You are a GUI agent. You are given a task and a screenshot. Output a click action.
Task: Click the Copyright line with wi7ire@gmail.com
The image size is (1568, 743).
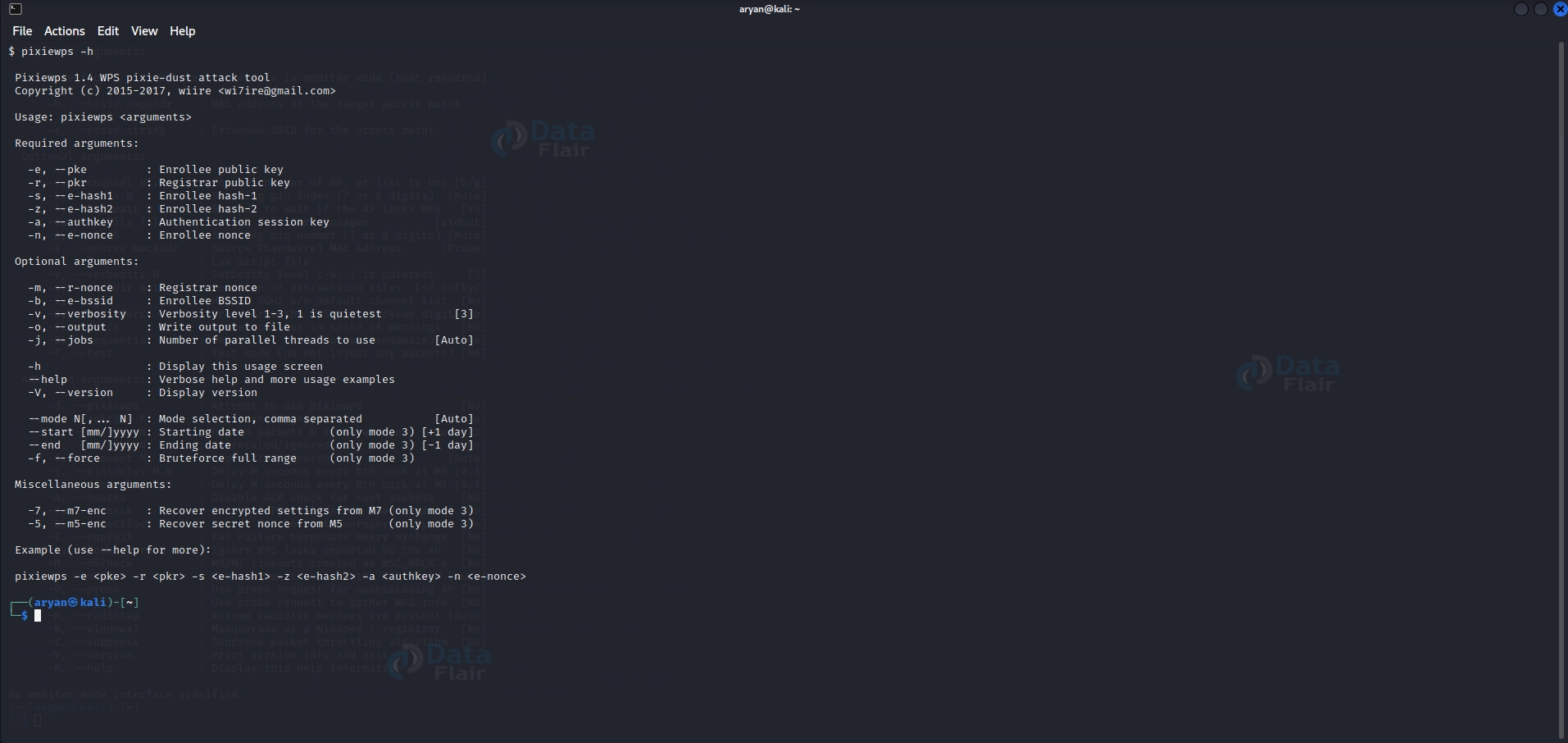(x=175, y=91)
